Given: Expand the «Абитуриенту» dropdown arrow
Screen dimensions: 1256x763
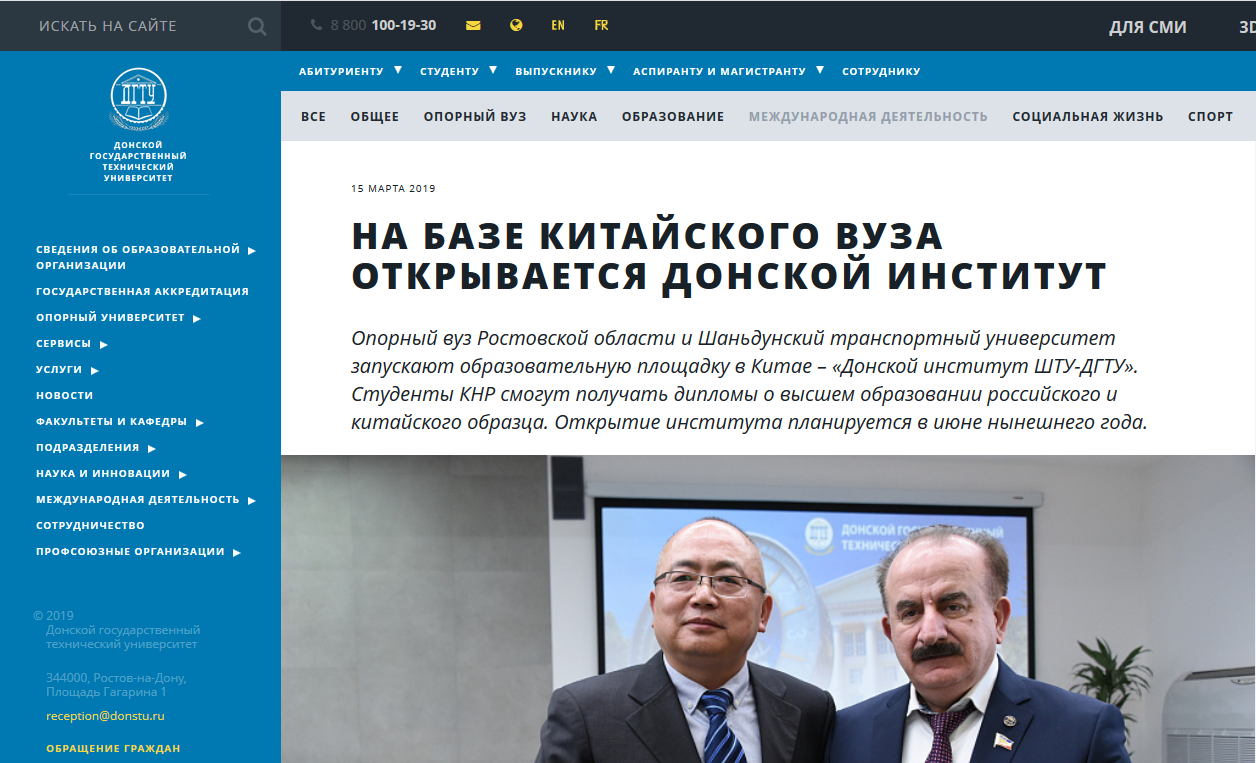Looking at the screenshot, I should click(x=398, y=70).
